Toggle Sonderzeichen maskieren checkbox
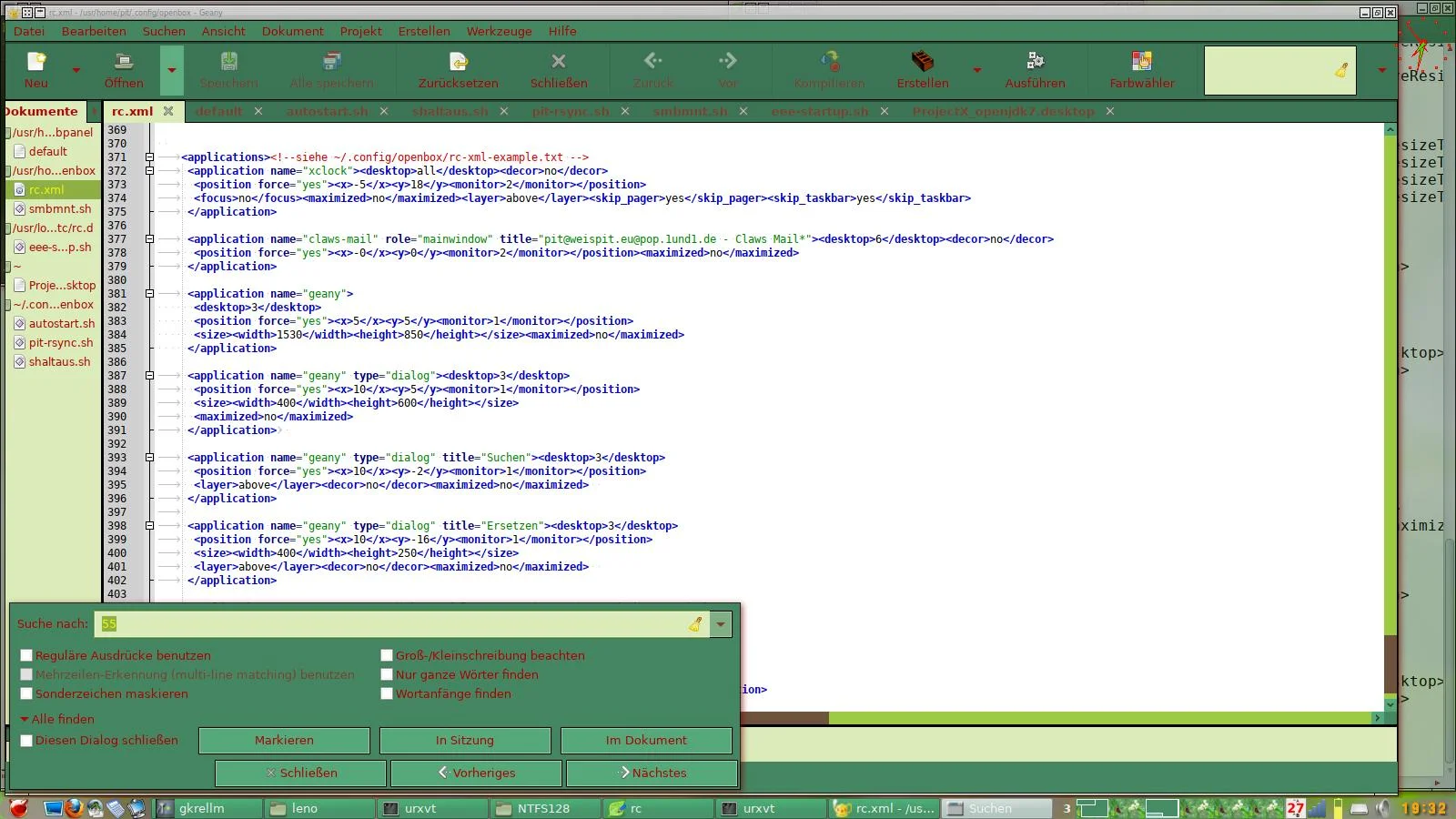This screenshot has height=819, width=1456. (x=26, y=693)
